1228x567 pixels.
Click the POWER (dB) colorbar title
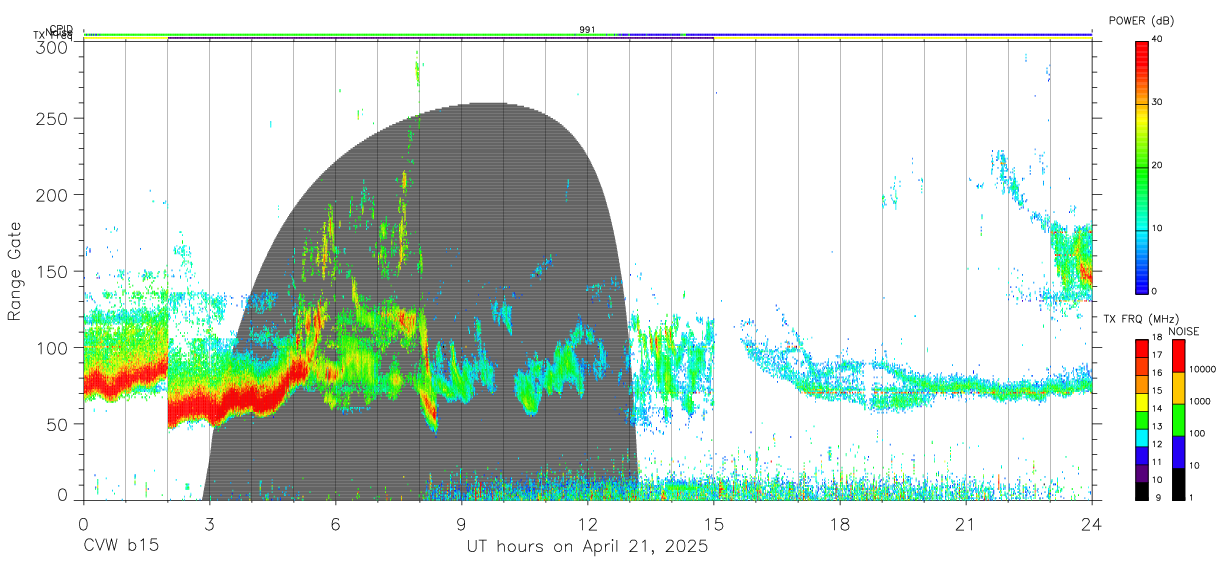[x=1143, y=20]
